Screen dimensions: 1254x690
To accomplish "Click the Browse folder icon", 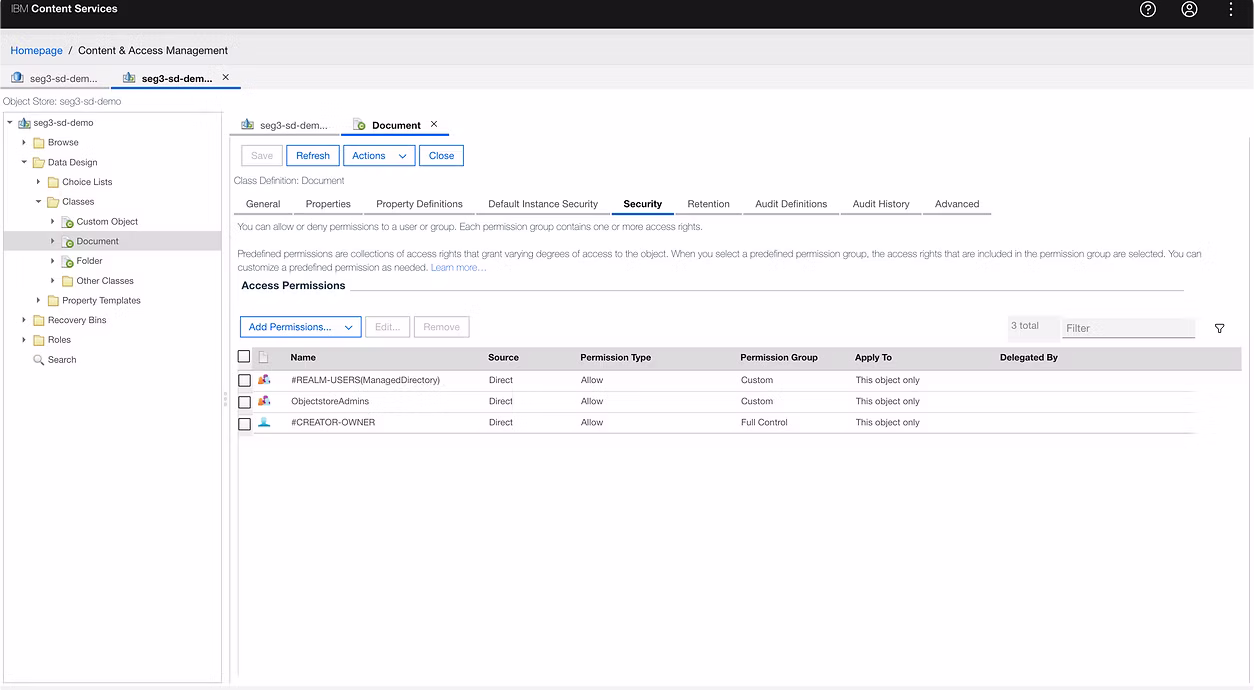I will [39, 143].
